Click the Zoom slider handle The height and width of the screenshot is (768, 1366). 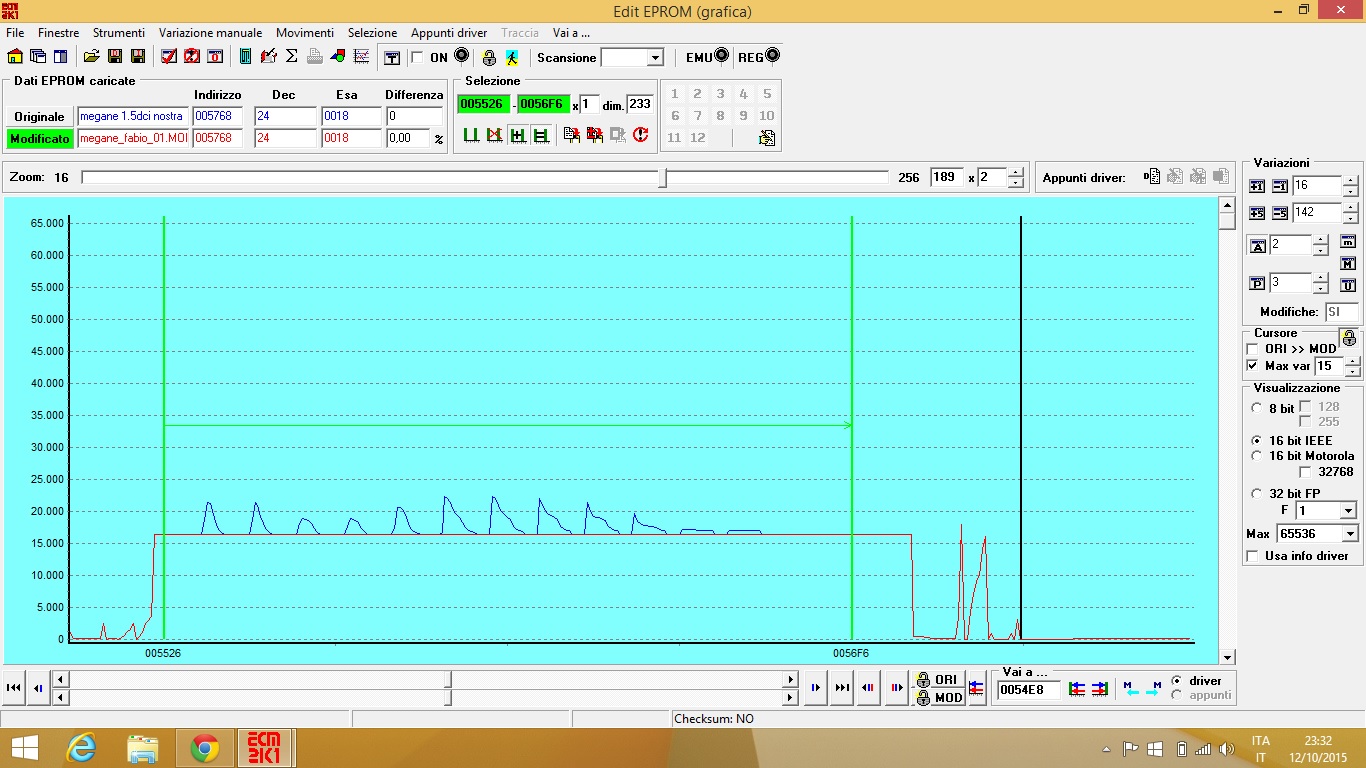[663, 178]
